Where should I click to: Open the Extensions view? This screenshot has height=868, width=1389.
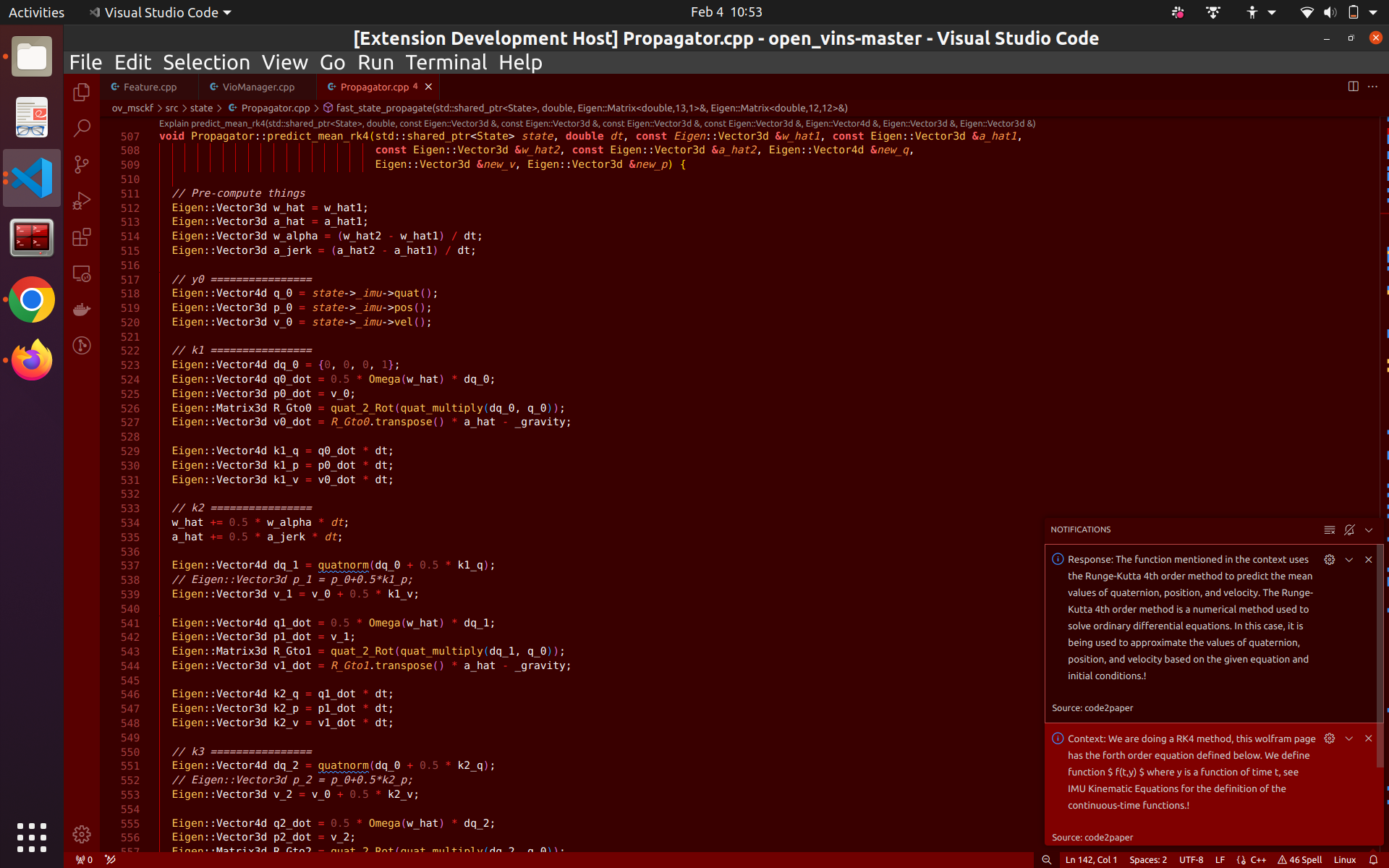tap(82, 237)
